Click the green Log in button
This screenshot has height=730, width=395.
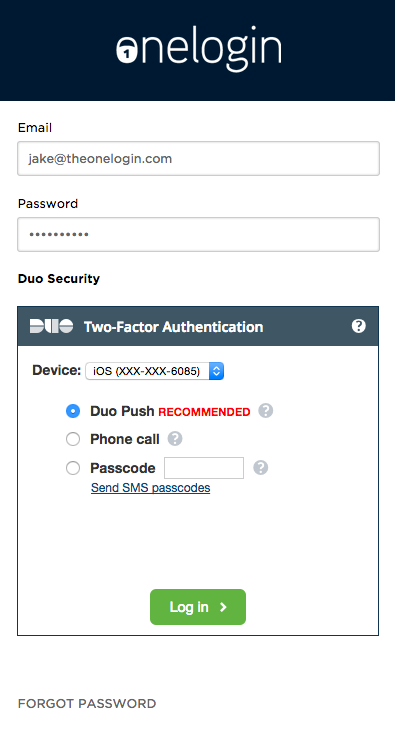tap(198, 607)
